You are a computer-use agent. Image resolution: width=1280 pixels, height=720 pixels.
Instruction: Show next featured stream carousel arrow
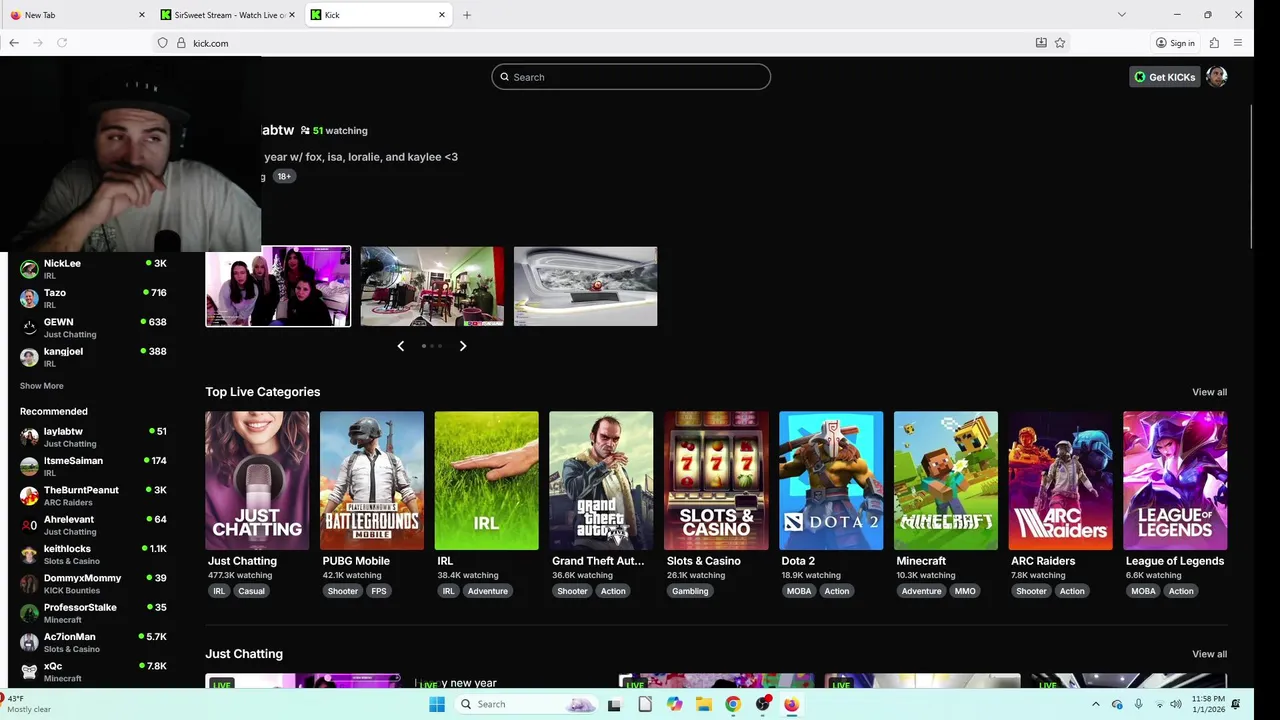coord(463,346)
